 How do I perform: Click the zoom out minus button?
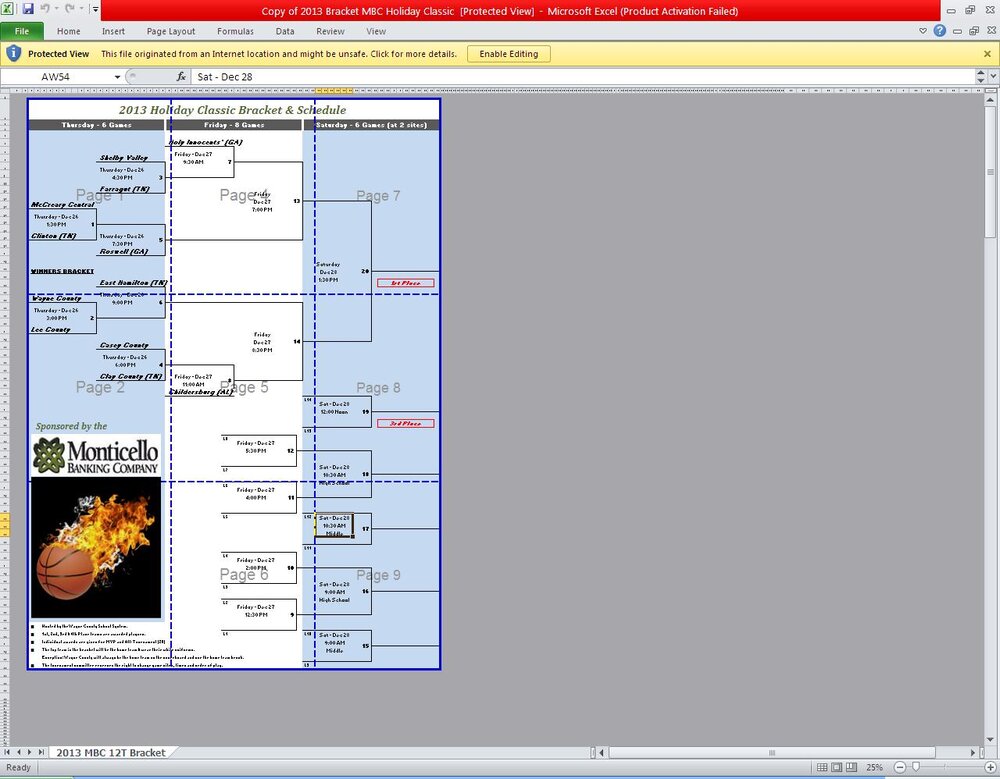coord(899,767)
